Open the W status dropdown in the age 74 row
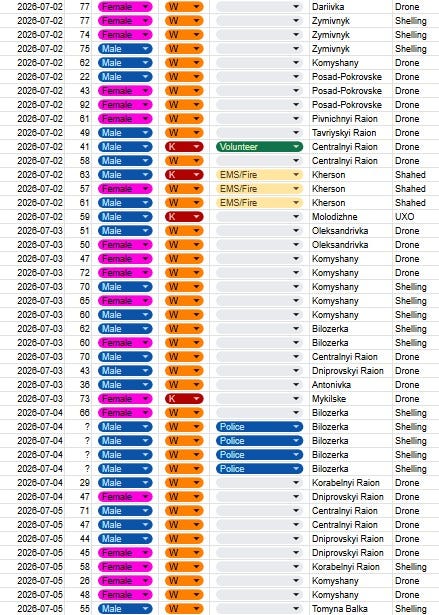439x615 pixels. 184,35
